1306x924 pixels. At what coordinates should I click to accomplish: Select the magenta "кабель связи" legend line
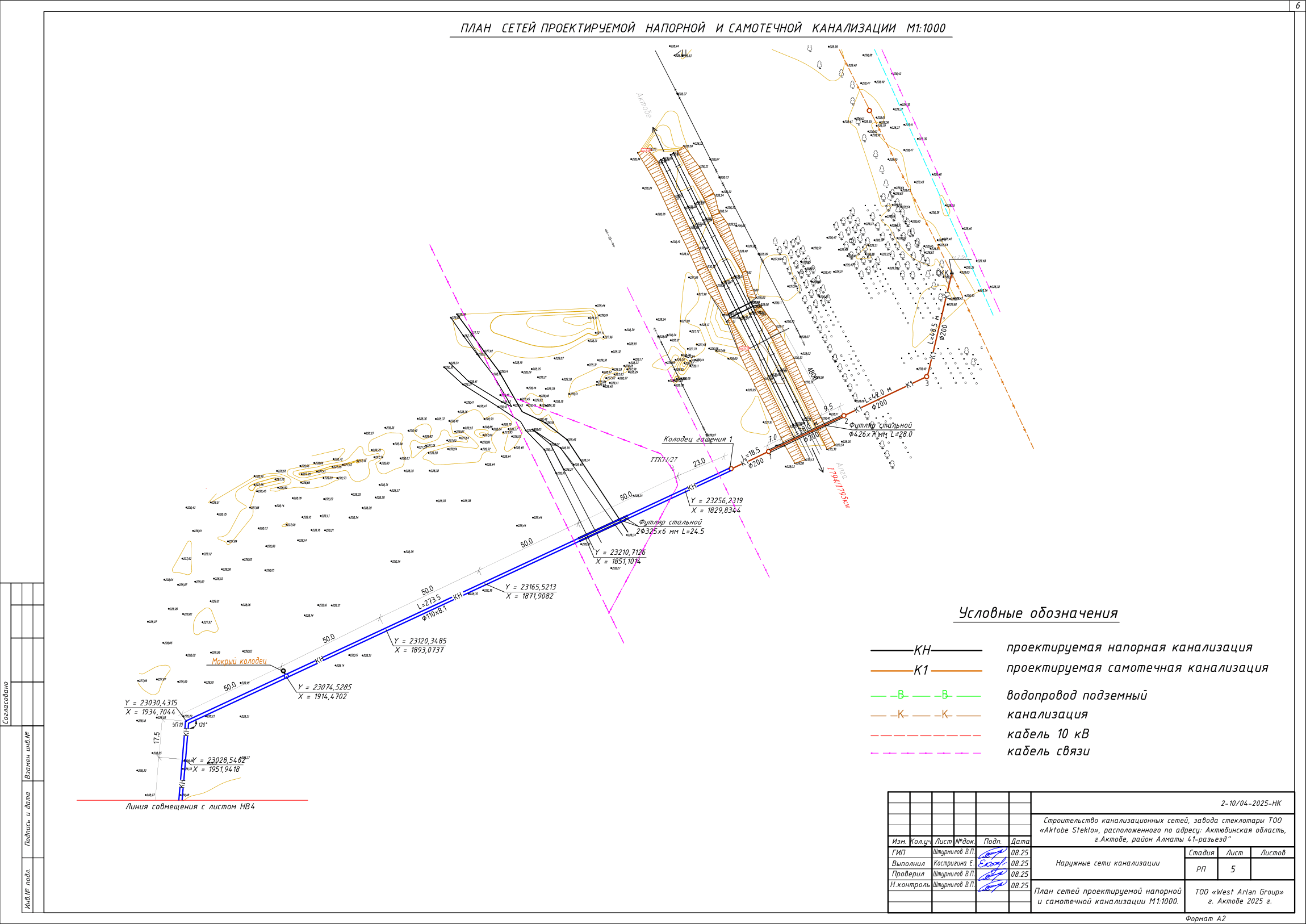926,753
